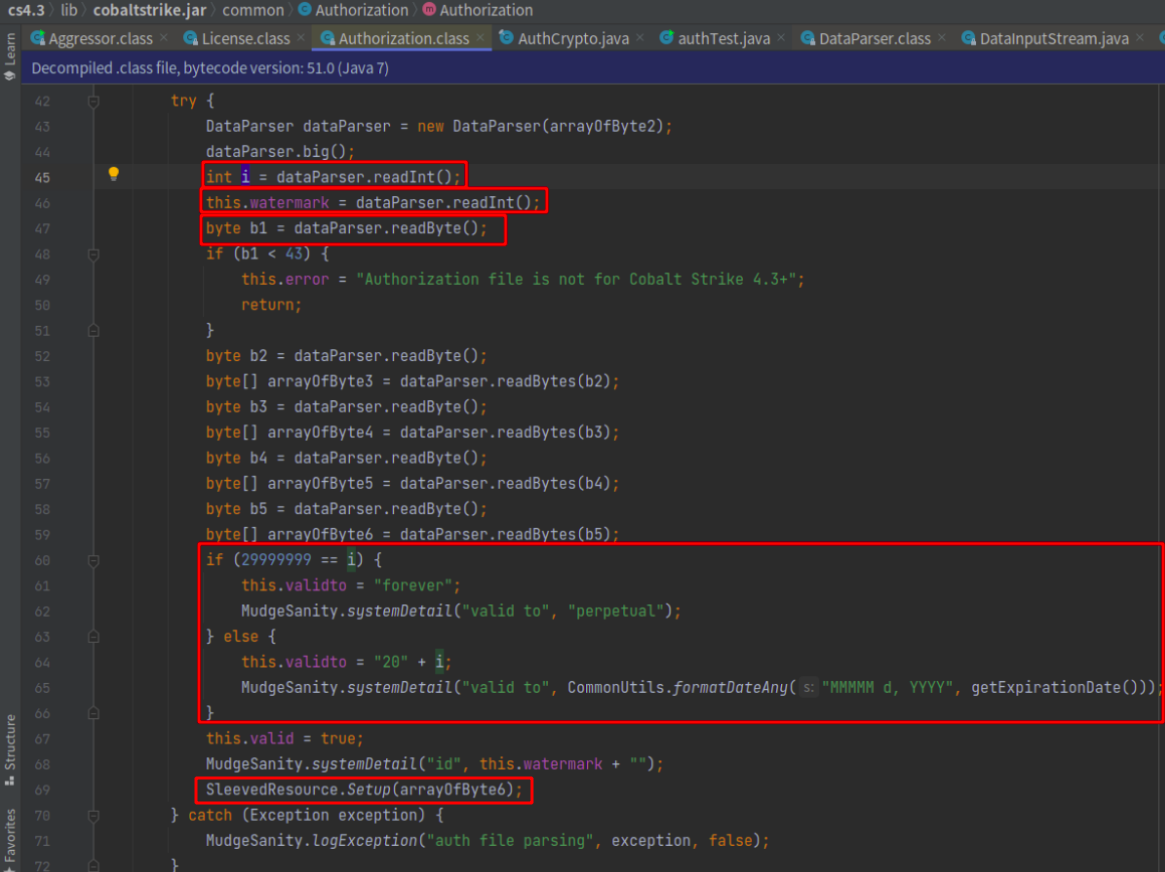Collapse the if block at line 48
1165x872 pixels.
[x=94, y=255]
